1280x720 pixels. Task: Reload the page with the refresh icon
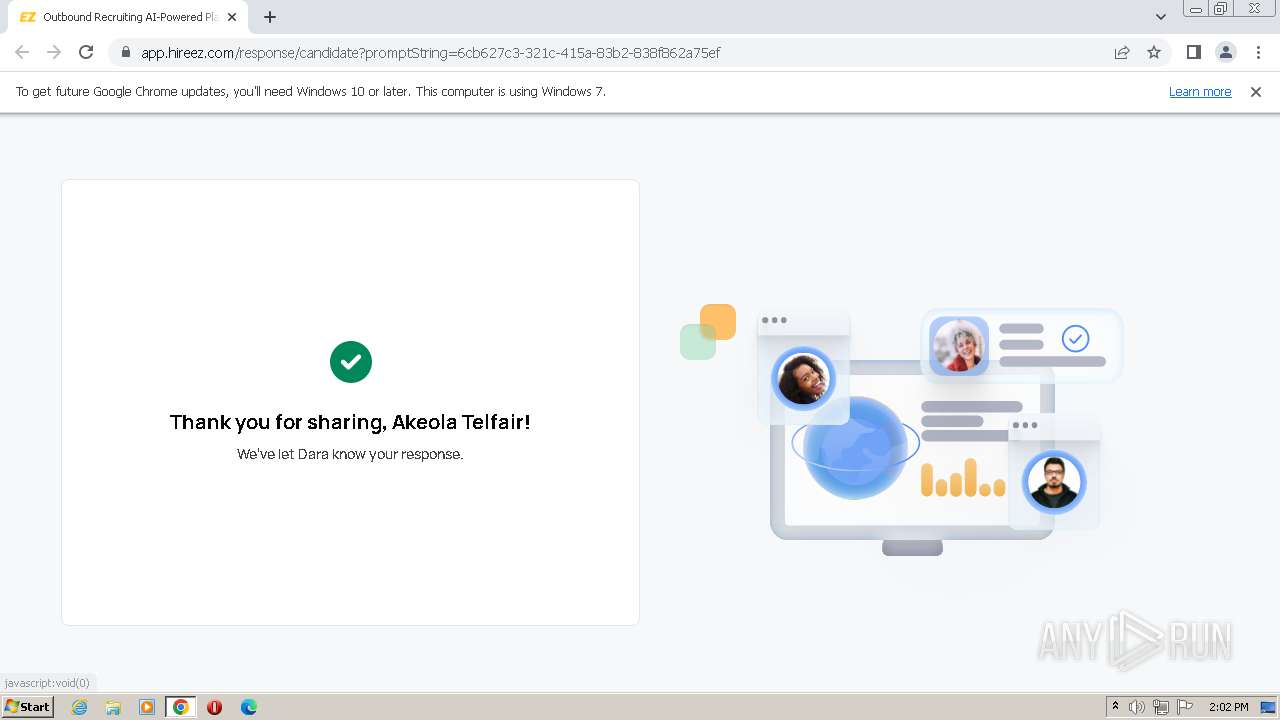[x=86, y=52]
